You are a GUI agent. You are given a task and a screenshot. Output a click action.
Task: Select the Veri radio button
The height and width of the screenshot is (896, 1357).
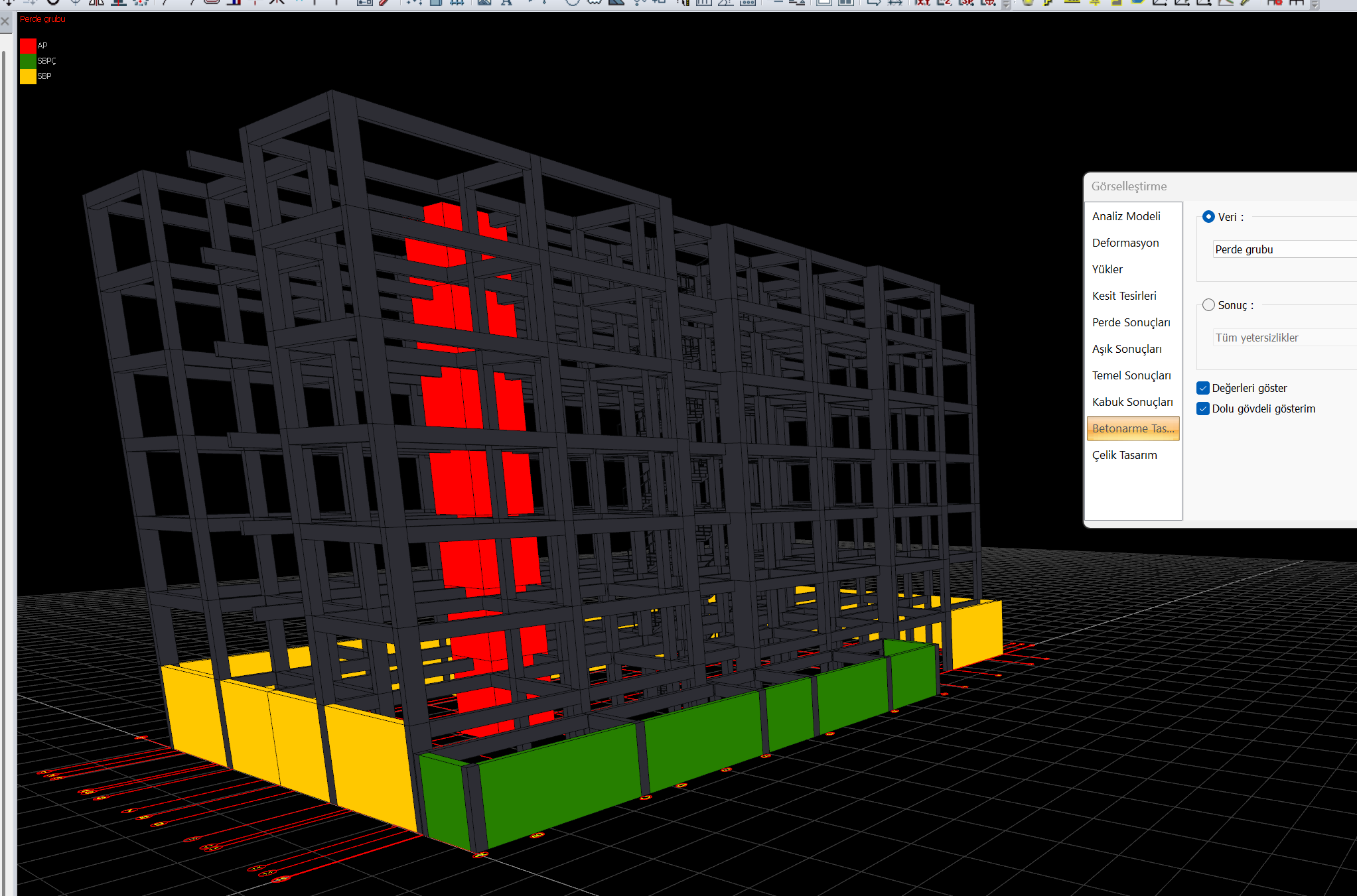[x=1208, y=217]
